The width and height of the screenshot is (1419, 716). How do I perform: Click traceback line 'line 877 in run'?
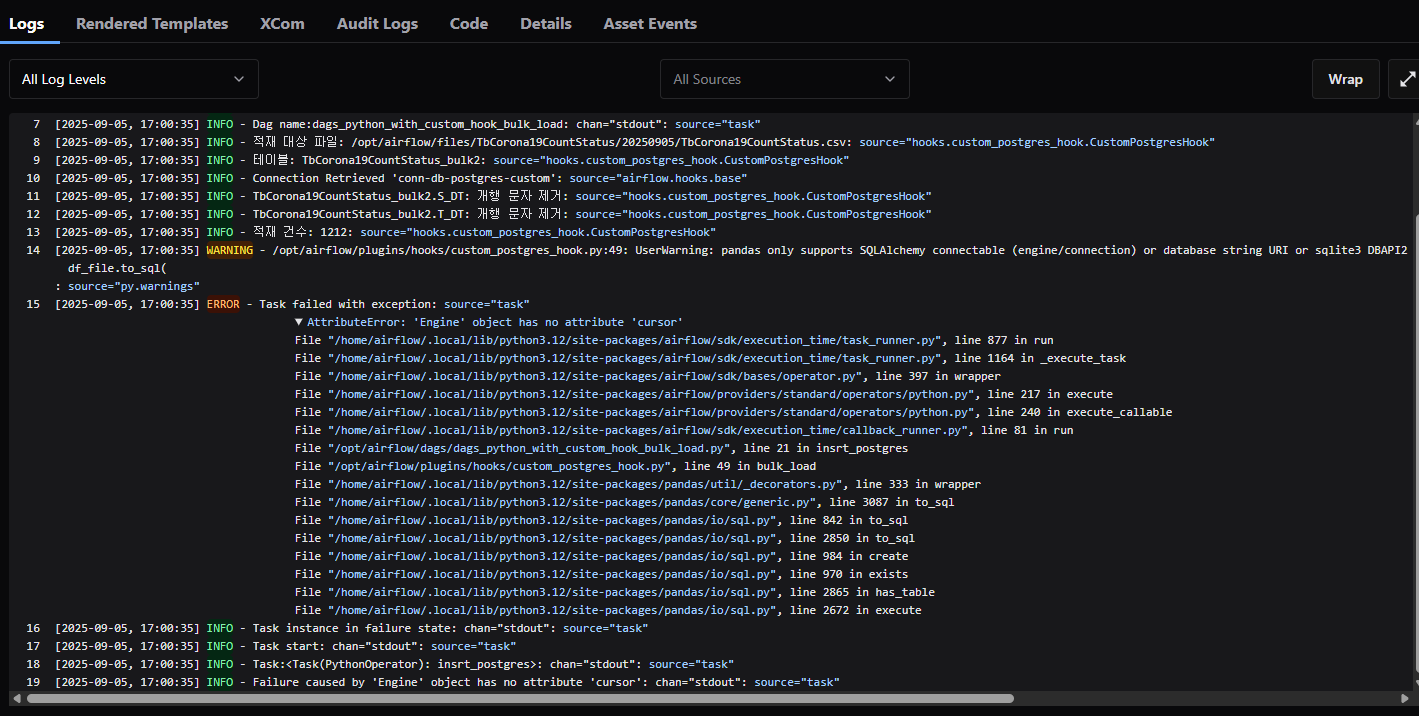coord(1004,340)
